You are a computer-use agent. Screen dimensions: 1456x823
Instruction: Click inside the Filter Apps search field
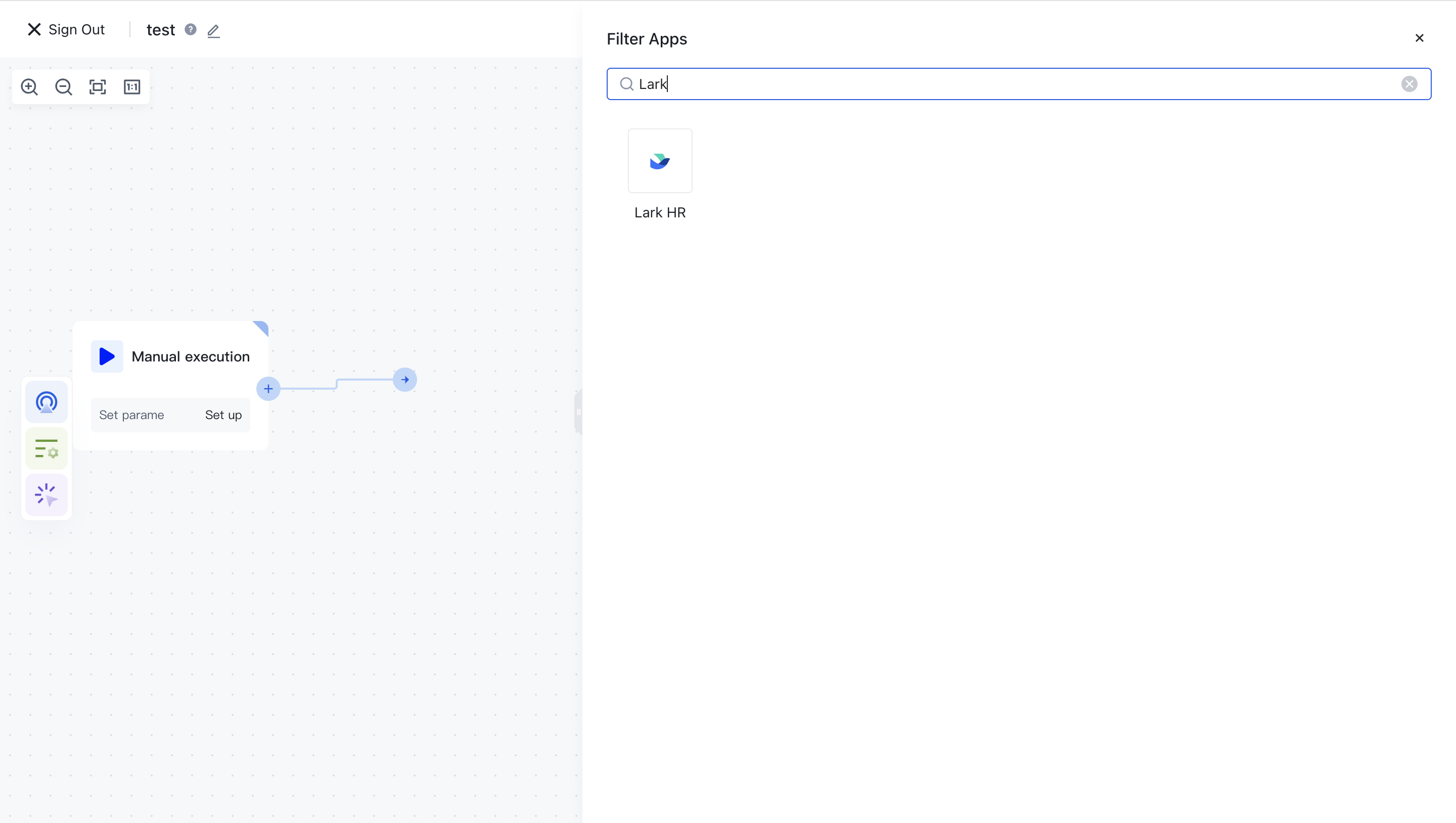pyautogui.click(x=1017, y=84)
